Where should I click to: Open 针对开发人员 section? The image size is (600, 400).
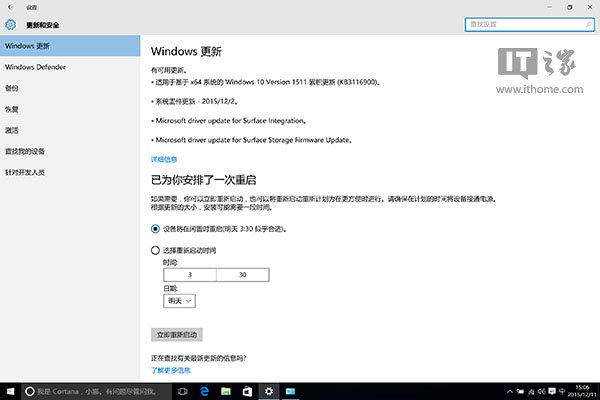pyautogui.click(x=70, y=172)
